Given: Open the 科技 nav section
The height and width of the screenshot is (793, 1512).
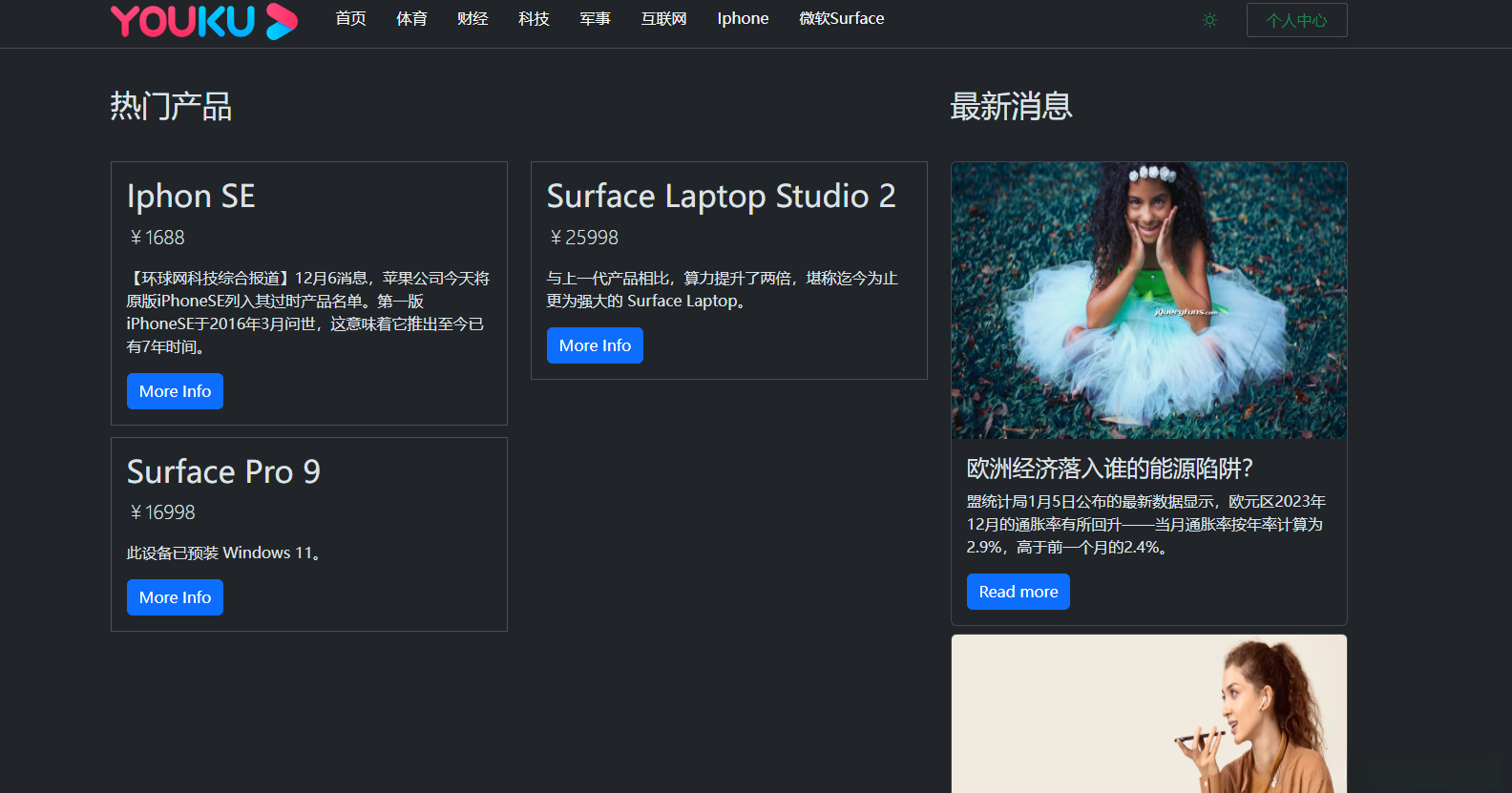Looking at the screenshot, I should [534, 19].
